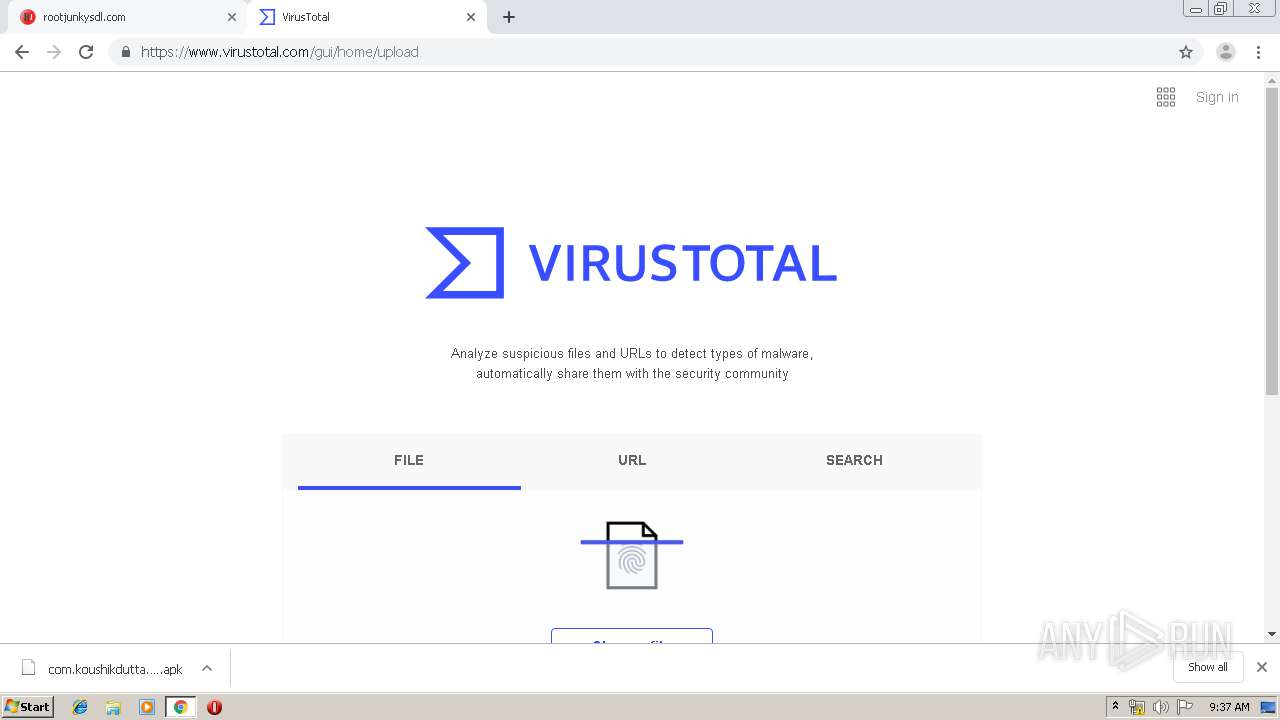Click the lock icon in address bar
The image size is (1280, 720).
coord(125,52)
